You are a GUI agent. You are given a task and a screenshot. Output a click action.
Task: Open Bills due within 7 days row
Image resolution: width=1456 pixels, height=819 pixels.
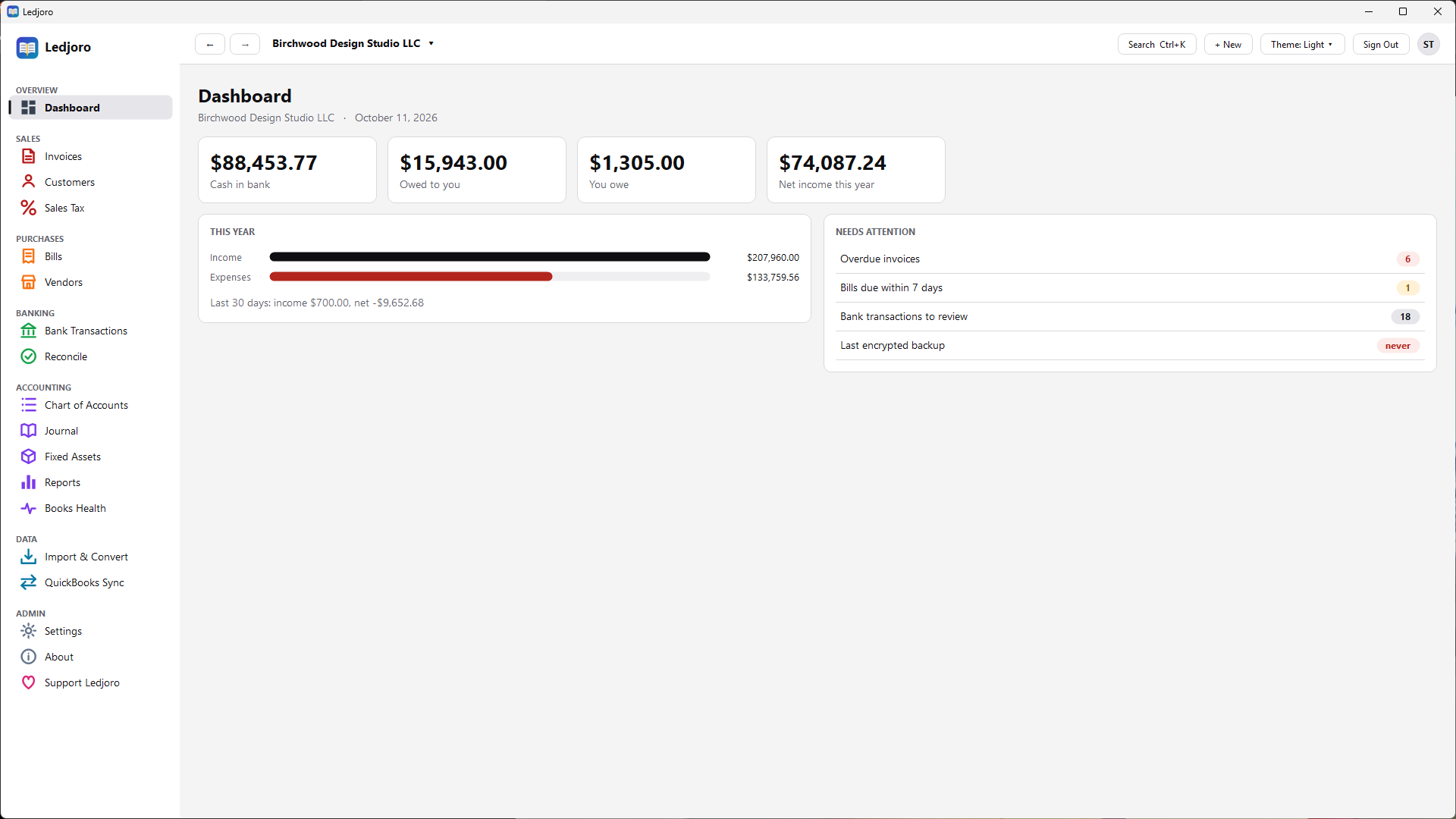point(1130,288)
